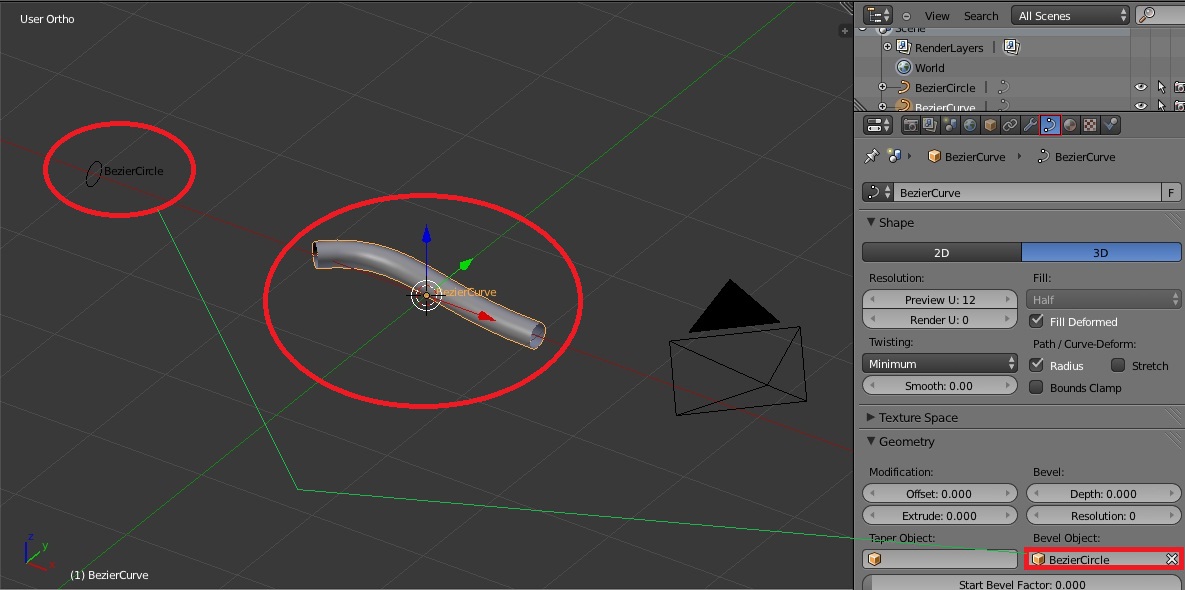This screenshot has height=590, width=1185.
Task: Toggle BezierCircle visibility eye in outliner
Action: (1141, 88)
